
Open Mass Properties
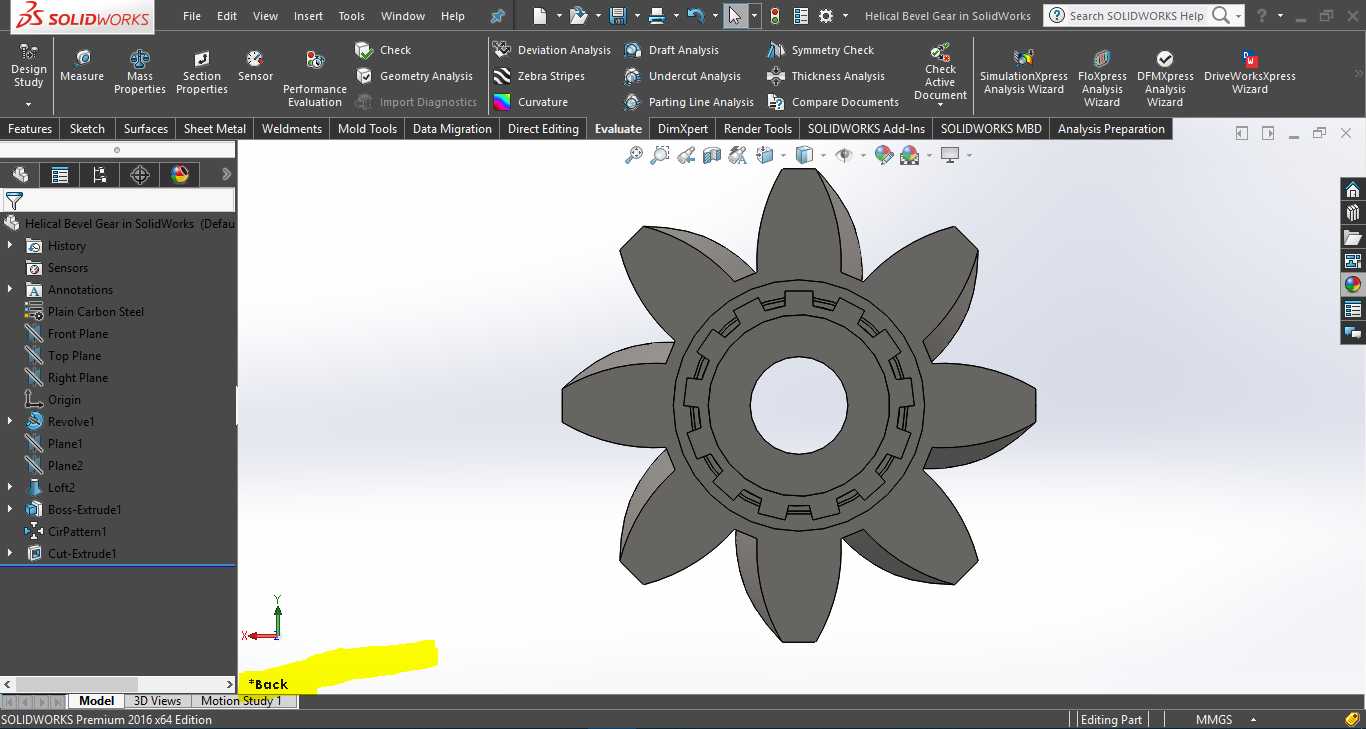point(140,73)
